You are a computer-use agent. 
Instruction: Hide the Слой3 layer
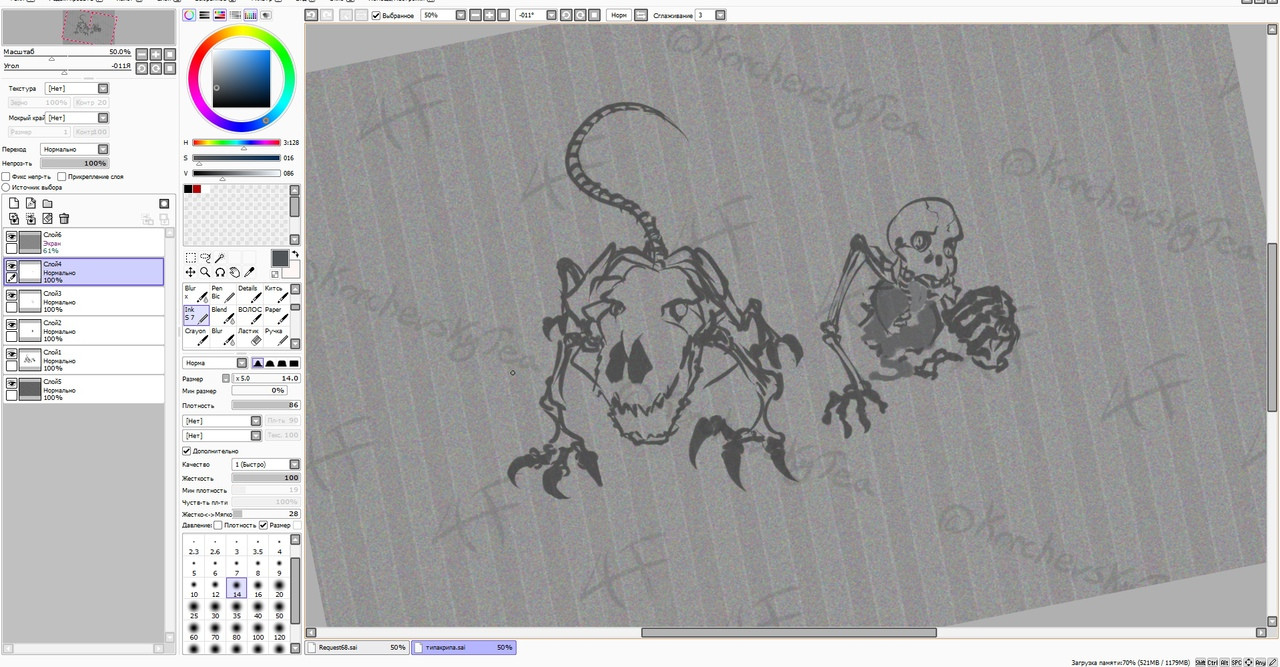click(x=11, y=296)
